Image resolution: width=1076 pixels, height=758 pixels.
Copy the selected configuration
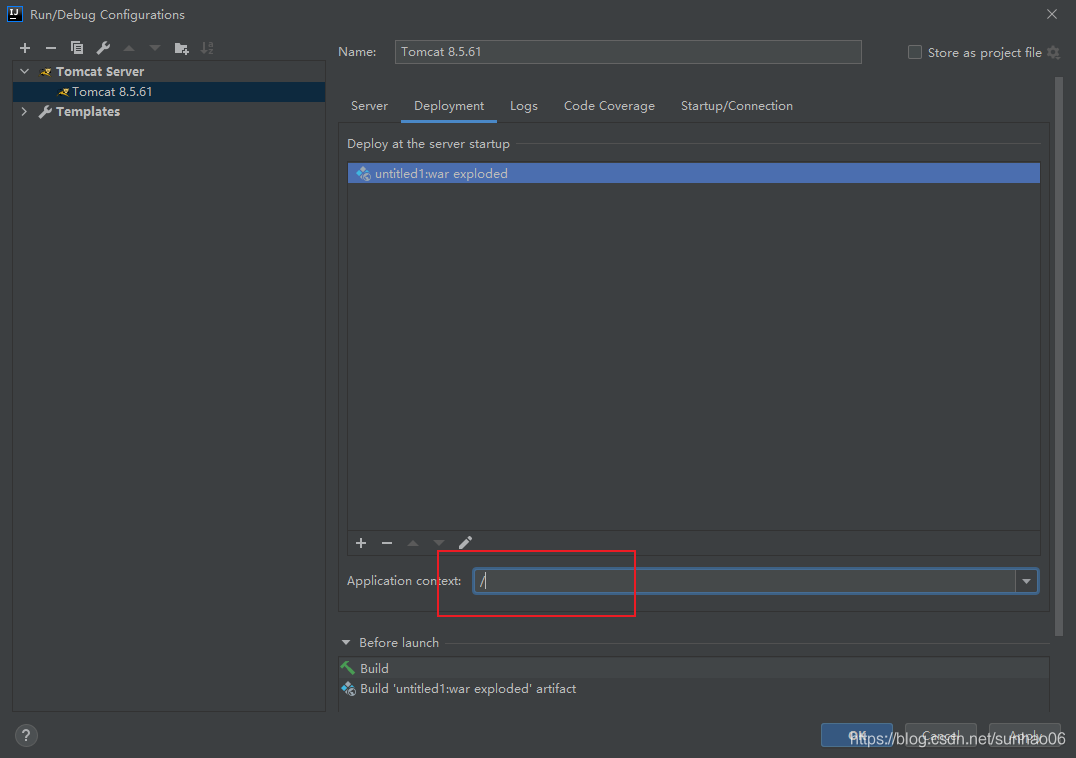[x=77, y=48]
